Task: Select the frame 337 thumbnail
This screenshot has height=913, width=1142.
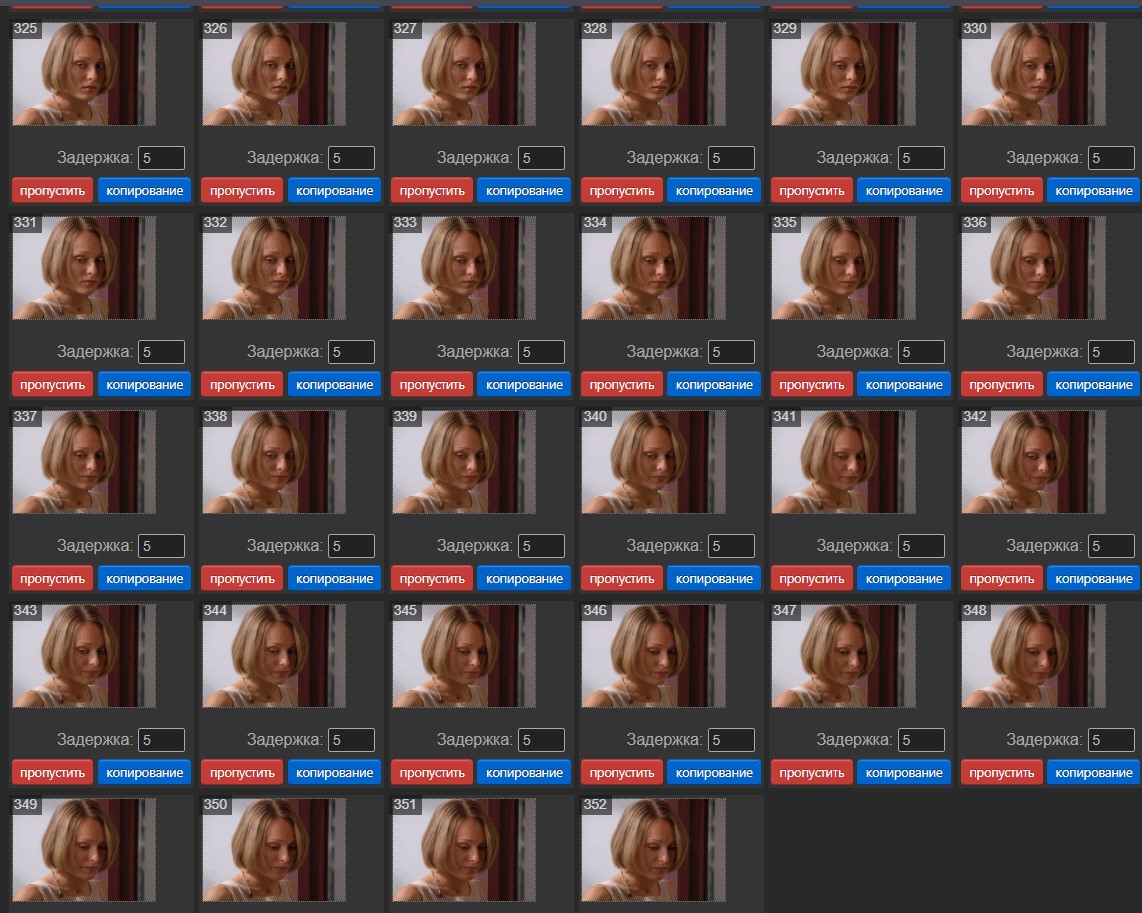Action: coord(84,462)
